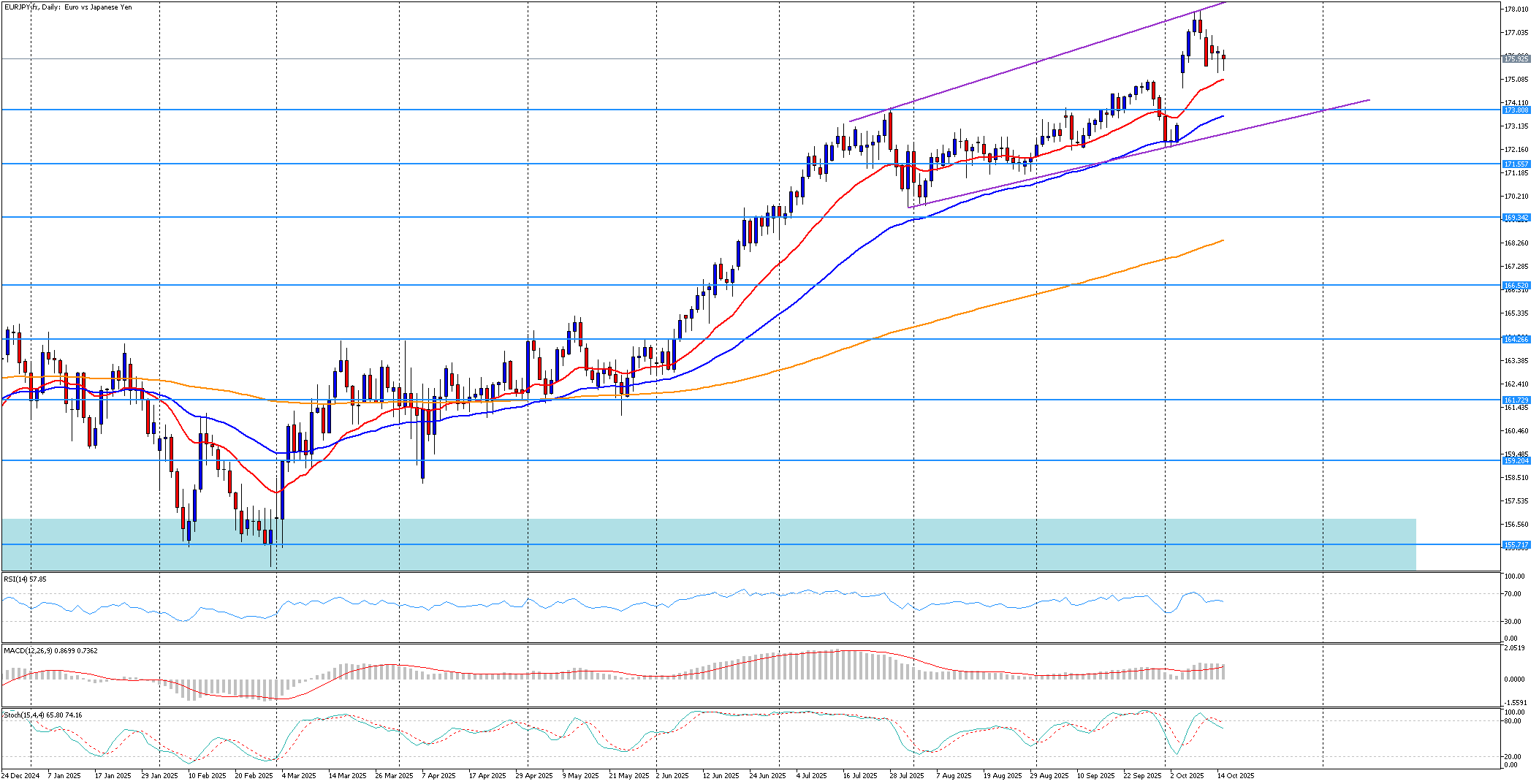Click the 17 Jan 2025 date label
The image size is (1539, 784).
pyautogui.click(x=113, y=776)
